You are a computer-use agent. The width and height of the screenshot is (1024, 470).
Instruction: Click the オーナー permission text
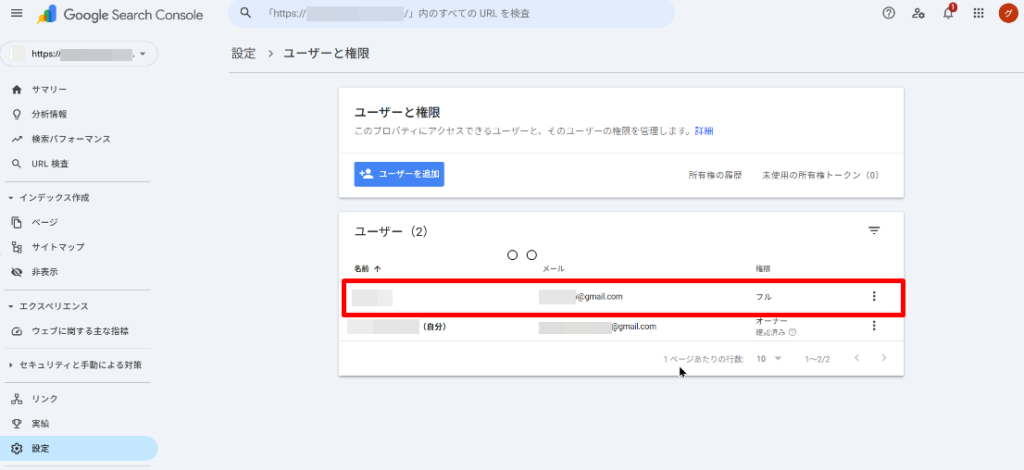tap(771, 321)
